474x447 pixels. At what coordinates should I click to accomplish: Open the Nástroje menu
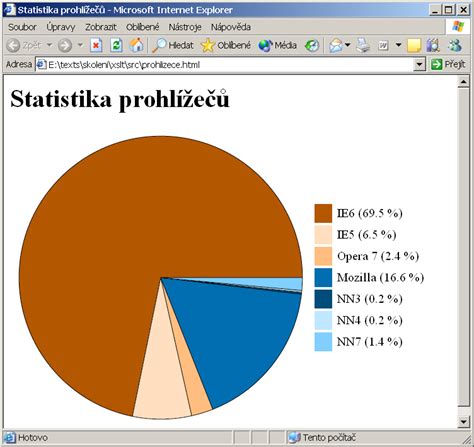[x=185, y=27]
